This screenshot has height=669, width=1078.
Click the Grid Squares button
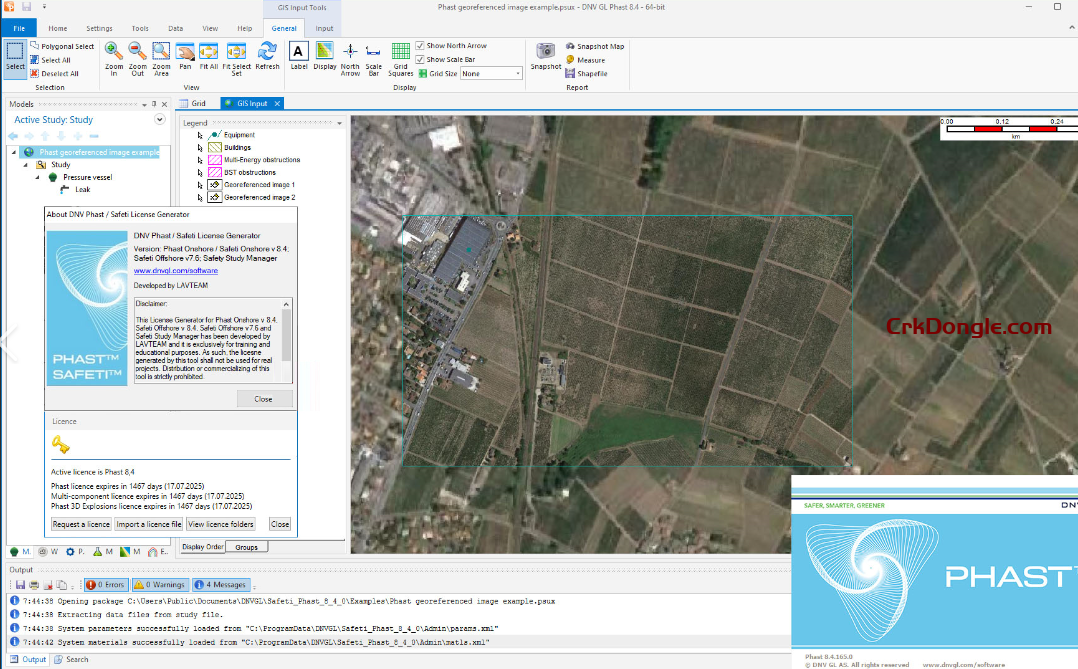400,58
